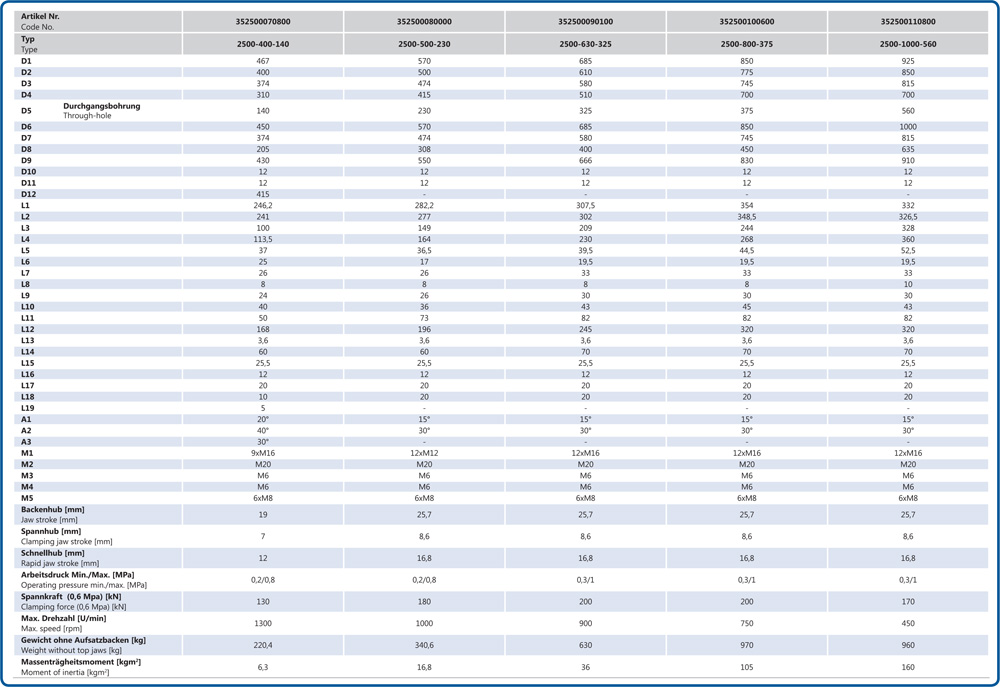The image size is (1000, 687).
Task: Click the article number 352500070800 header
Action: pyautogui.click(x=263, y=21)
